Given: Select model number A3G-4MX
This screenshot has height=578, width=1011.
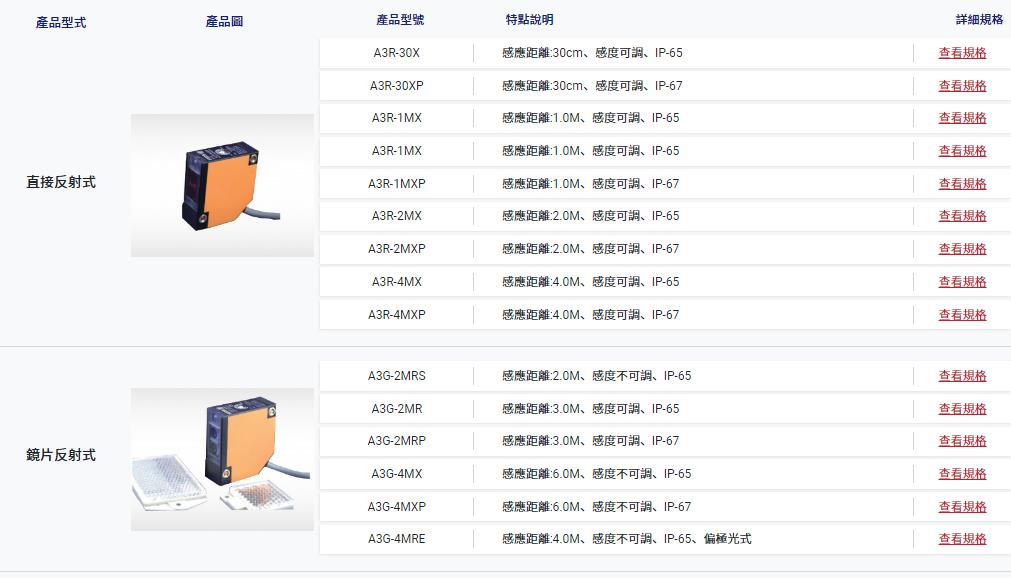Looking at the screenshot, I should point(397,474).
